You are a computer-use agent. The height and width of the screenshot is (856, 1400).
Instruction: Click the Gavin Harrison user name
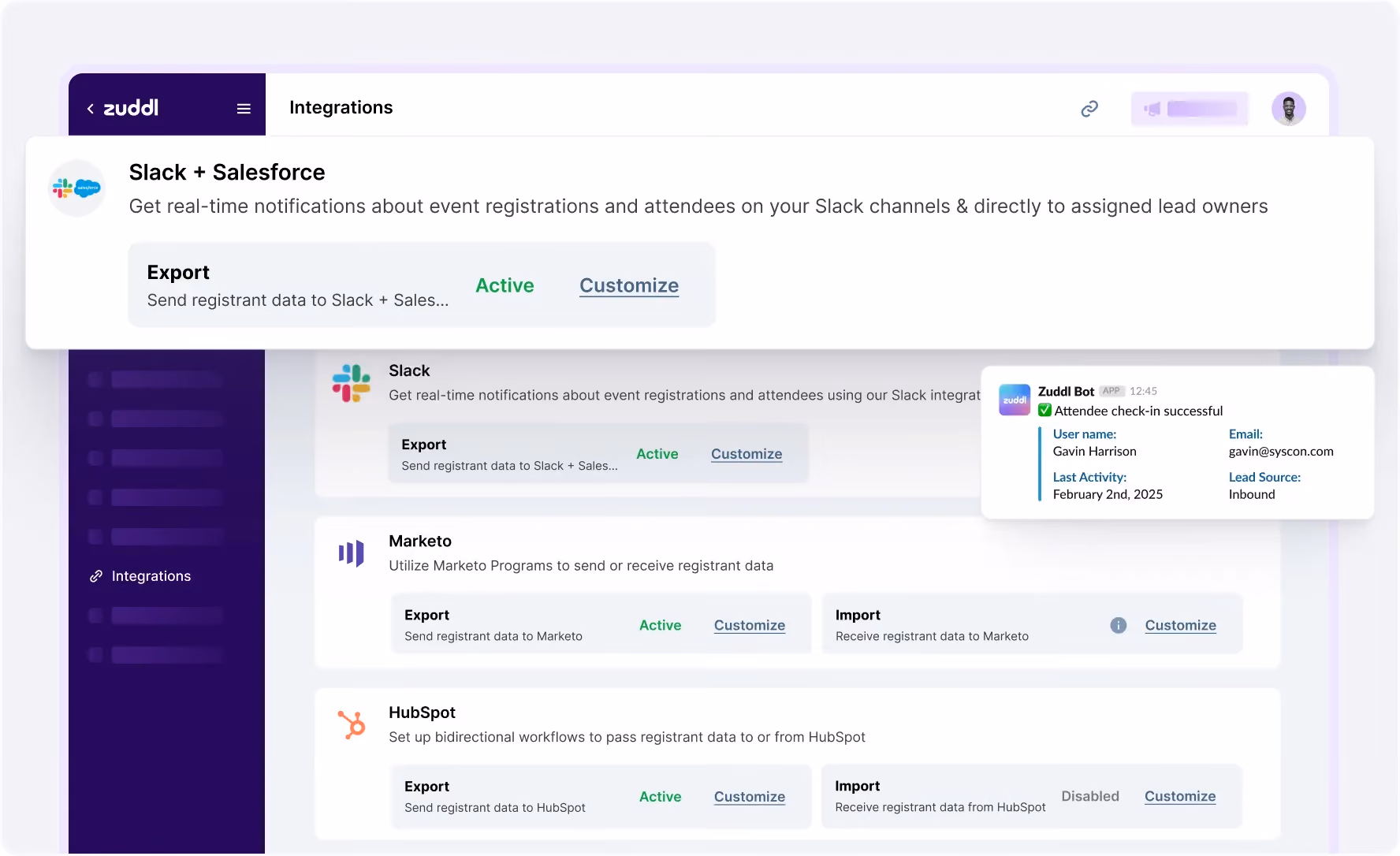coord(1094,452)
